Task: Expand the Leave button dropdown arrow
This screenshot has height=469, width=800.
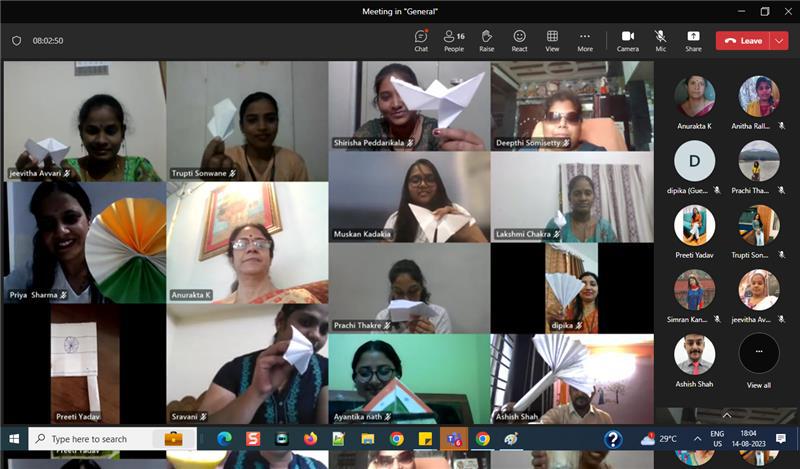Action: click(779, 41)
